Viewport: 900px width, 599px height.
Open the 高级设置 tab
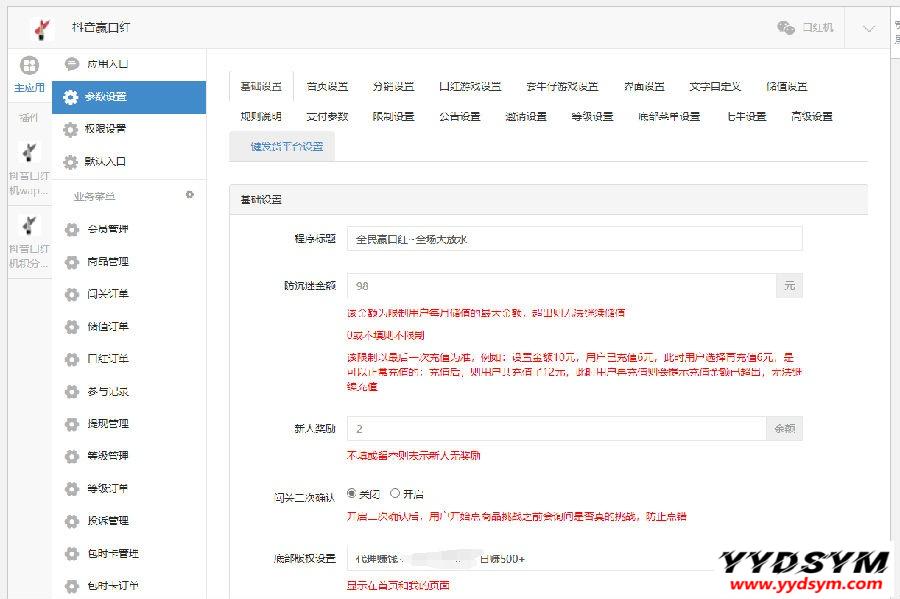click(x=811, y=117)
